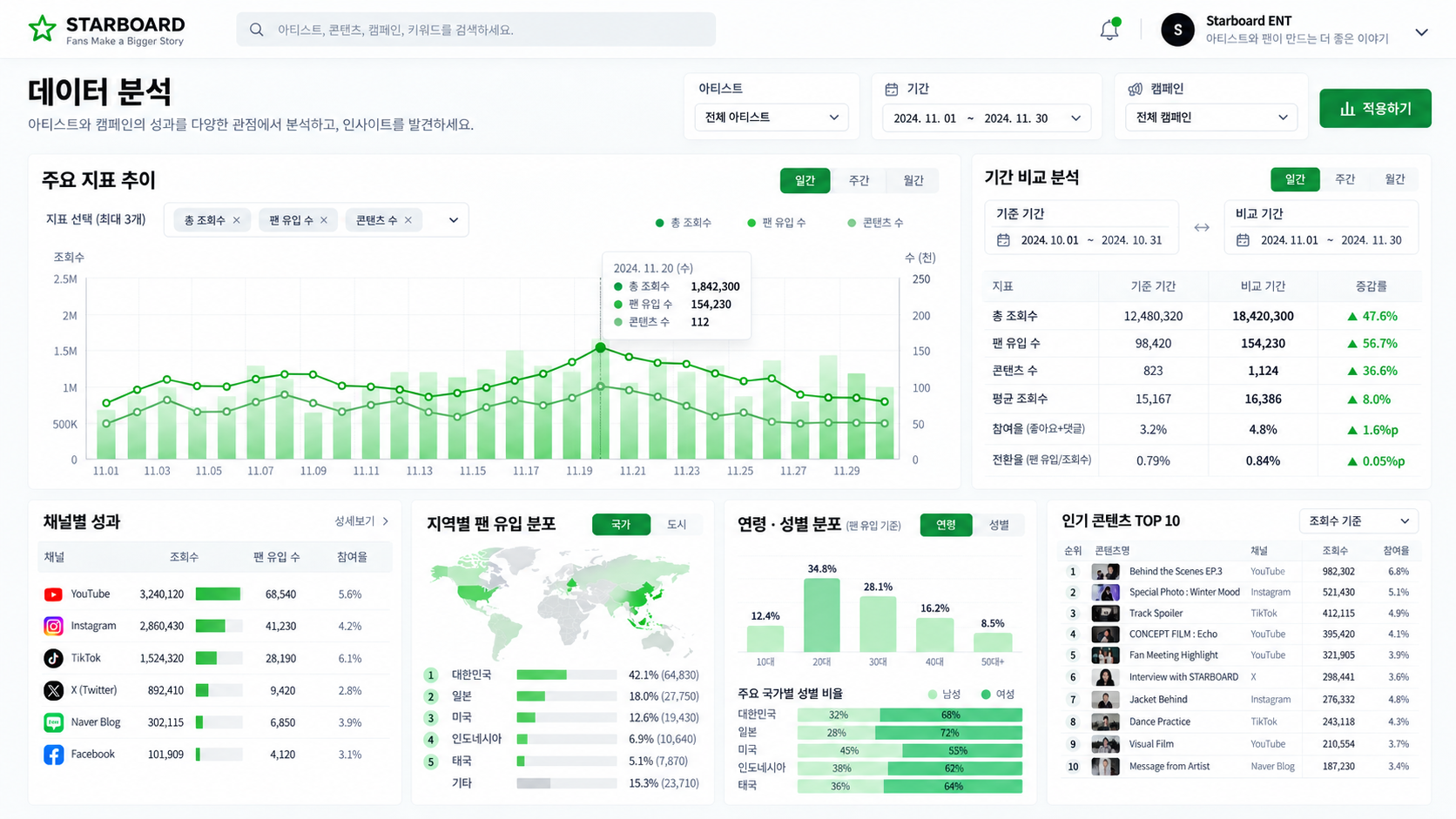Click the 대한민국 fan inflow progress bar
1456x819 pixels.
tap(567, 675)
